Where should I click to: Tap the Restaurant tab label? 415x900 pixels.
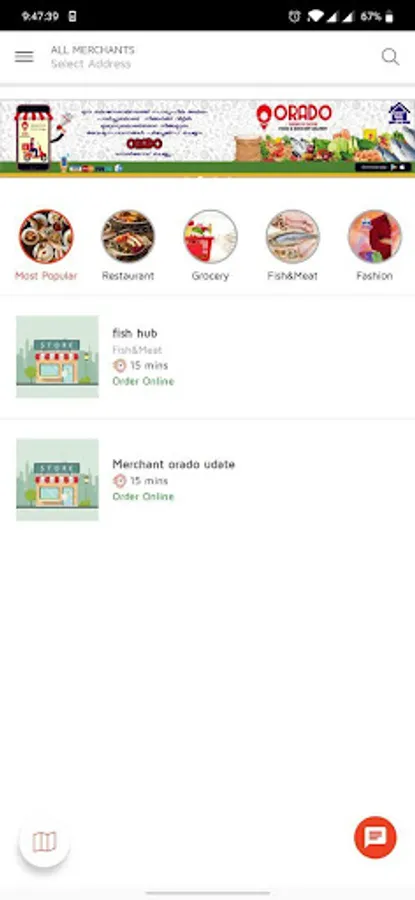pyautogui.click(x=128, y=276)
